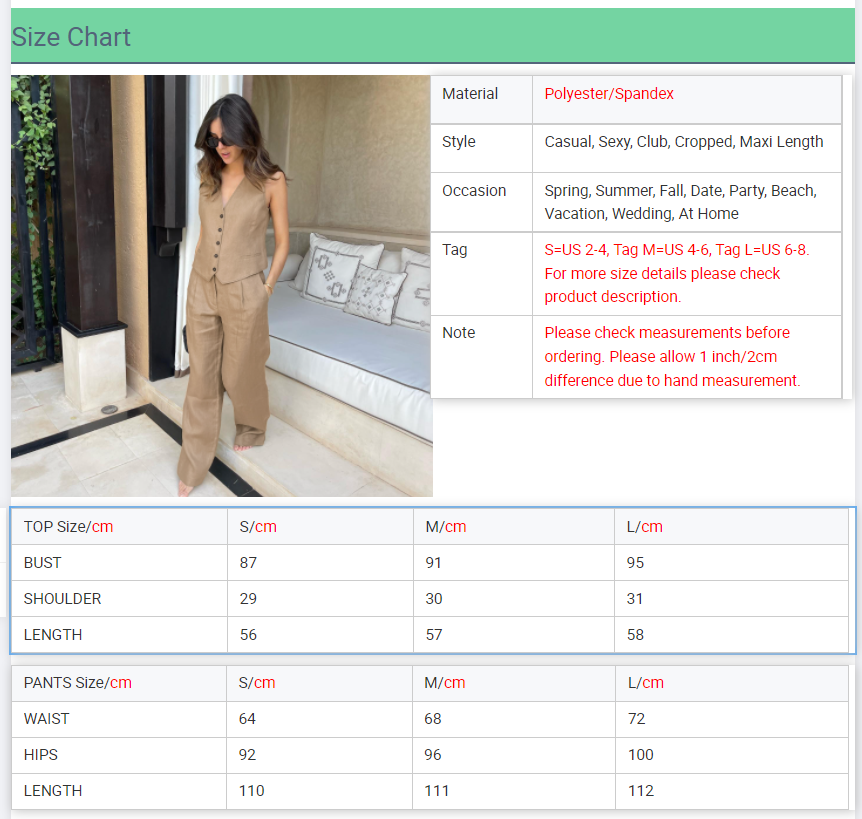Select the Polyester/Spandex material text
This screenshot has width=862, height=819.
[x=609, y=94]
